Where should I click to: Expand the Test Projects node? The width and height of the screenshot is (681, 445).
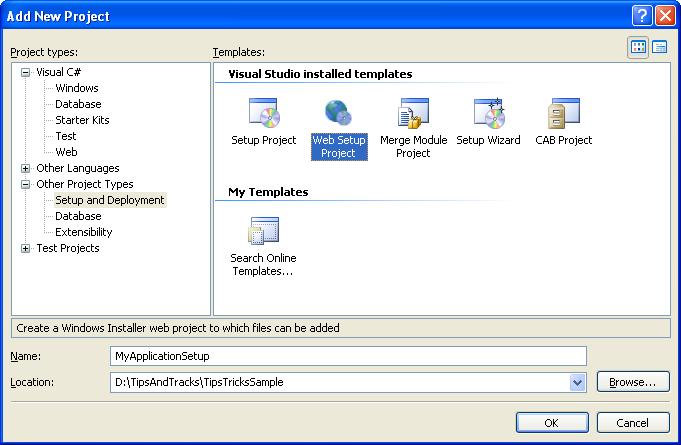click(26, 248)
